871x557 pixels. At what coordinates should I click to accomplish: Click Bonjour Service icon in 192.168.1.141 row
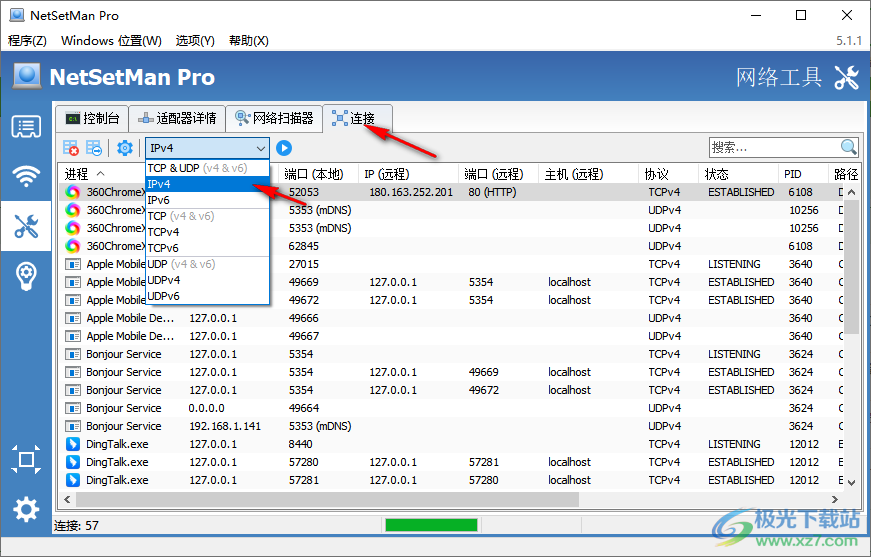pos(73,426)
